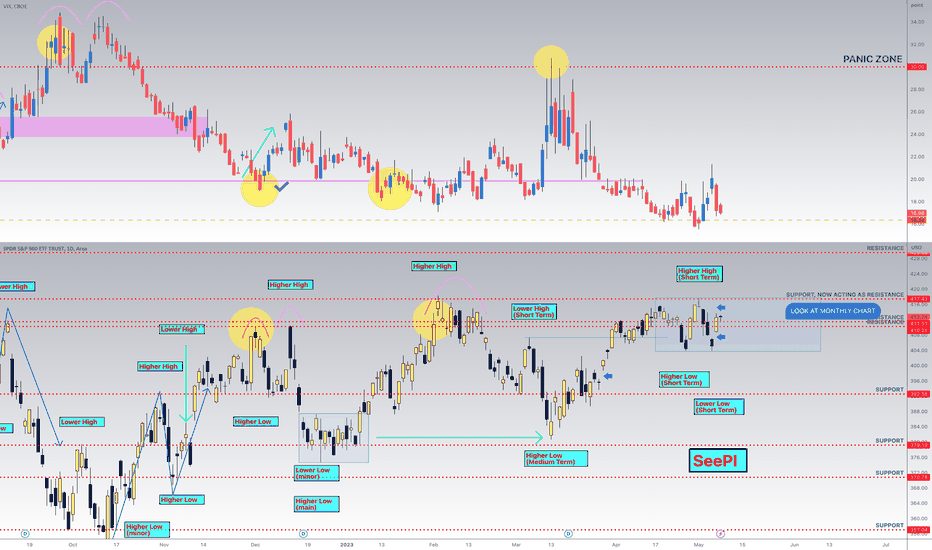Click the topmost RESISTANCE text label
Viewport: 932px width, 550px height.
885,248
